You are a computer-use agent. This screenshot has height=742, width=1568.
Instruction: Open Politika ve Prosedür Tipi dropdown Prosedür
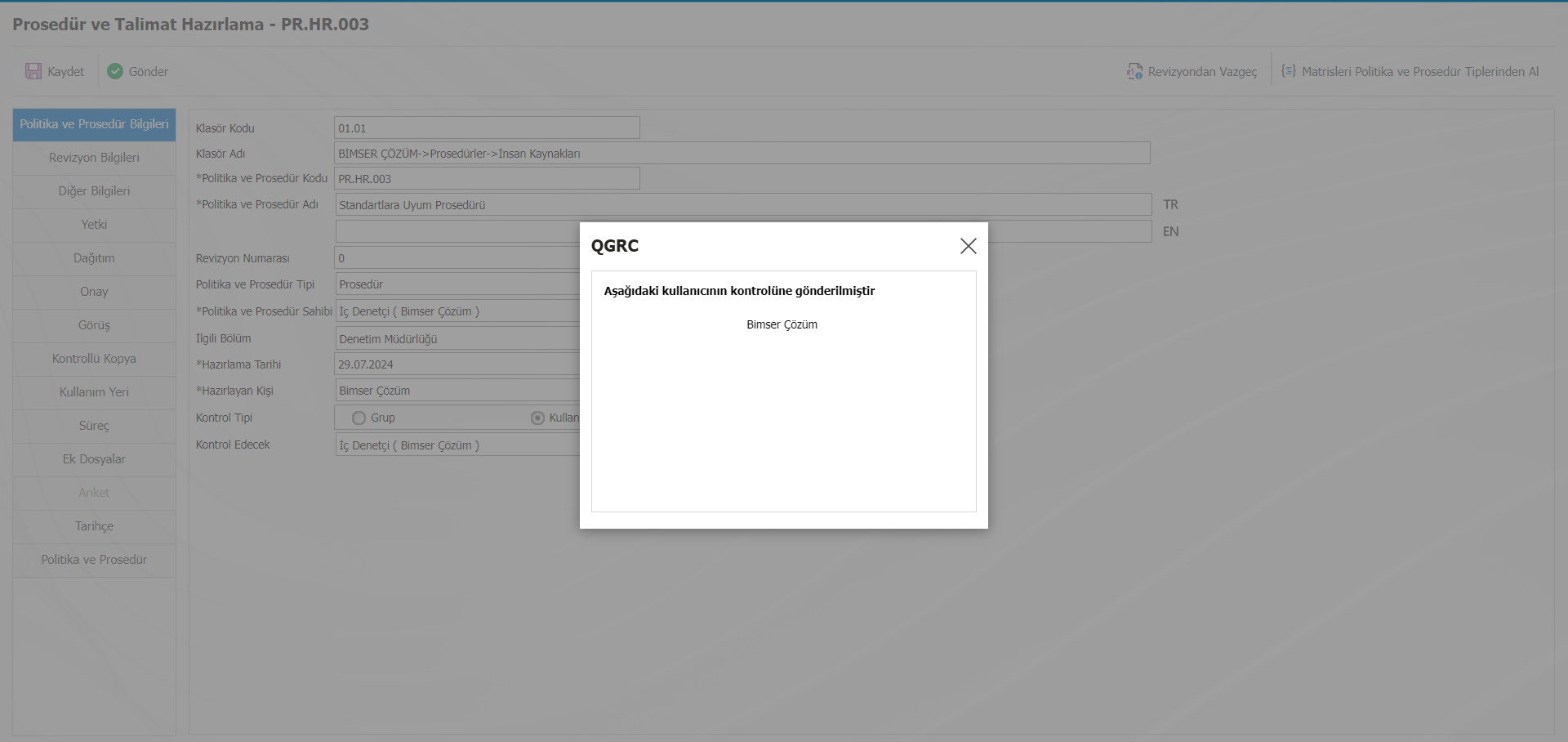click(x=457, y=284)
